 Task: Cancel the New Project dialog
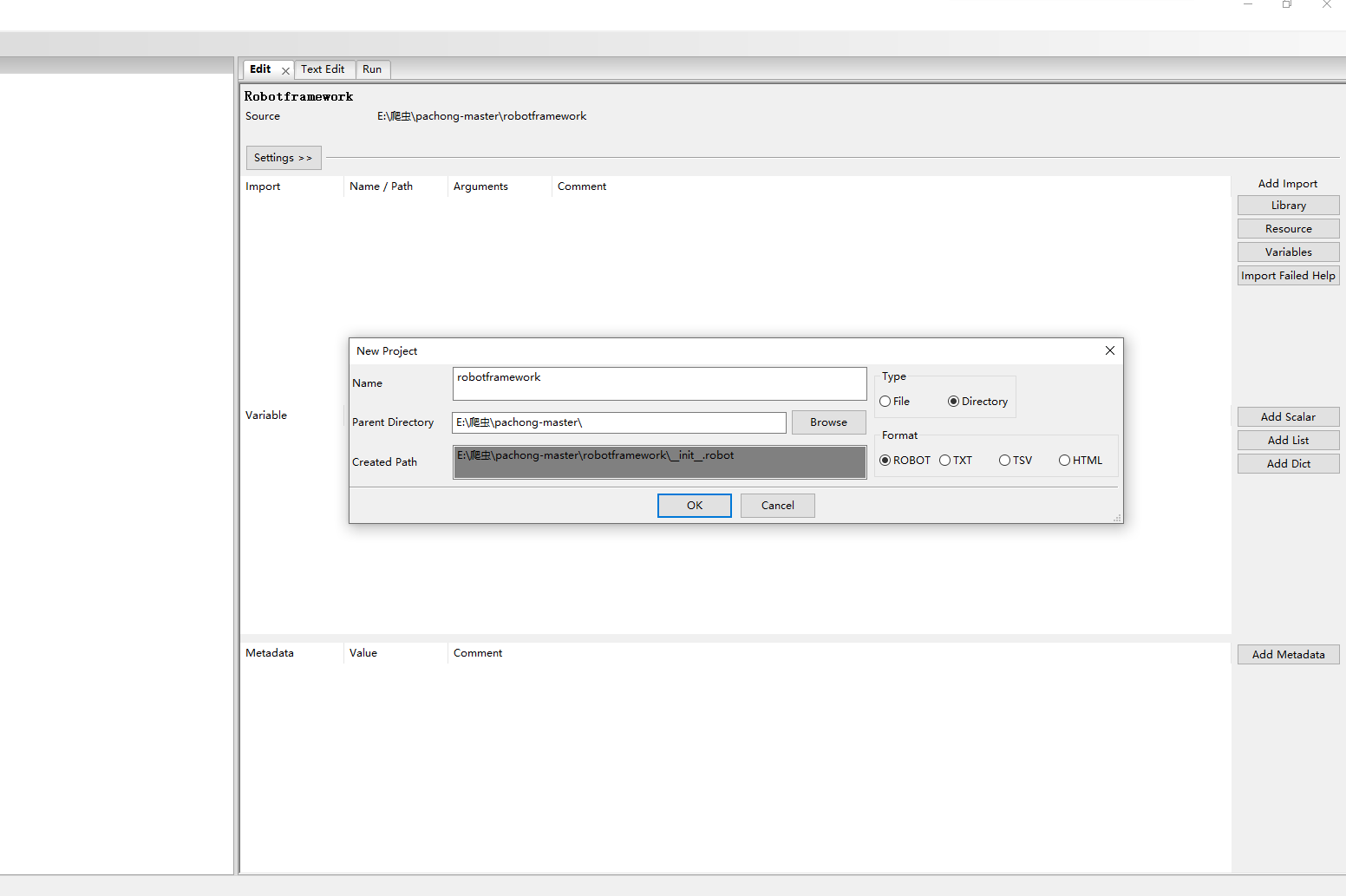pos(778,506)
